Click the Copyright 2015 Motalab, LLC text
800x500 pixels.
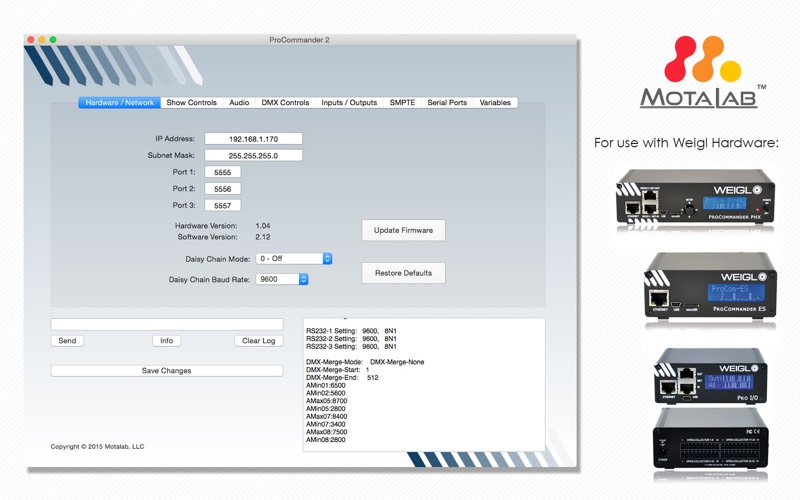(97, 446)
